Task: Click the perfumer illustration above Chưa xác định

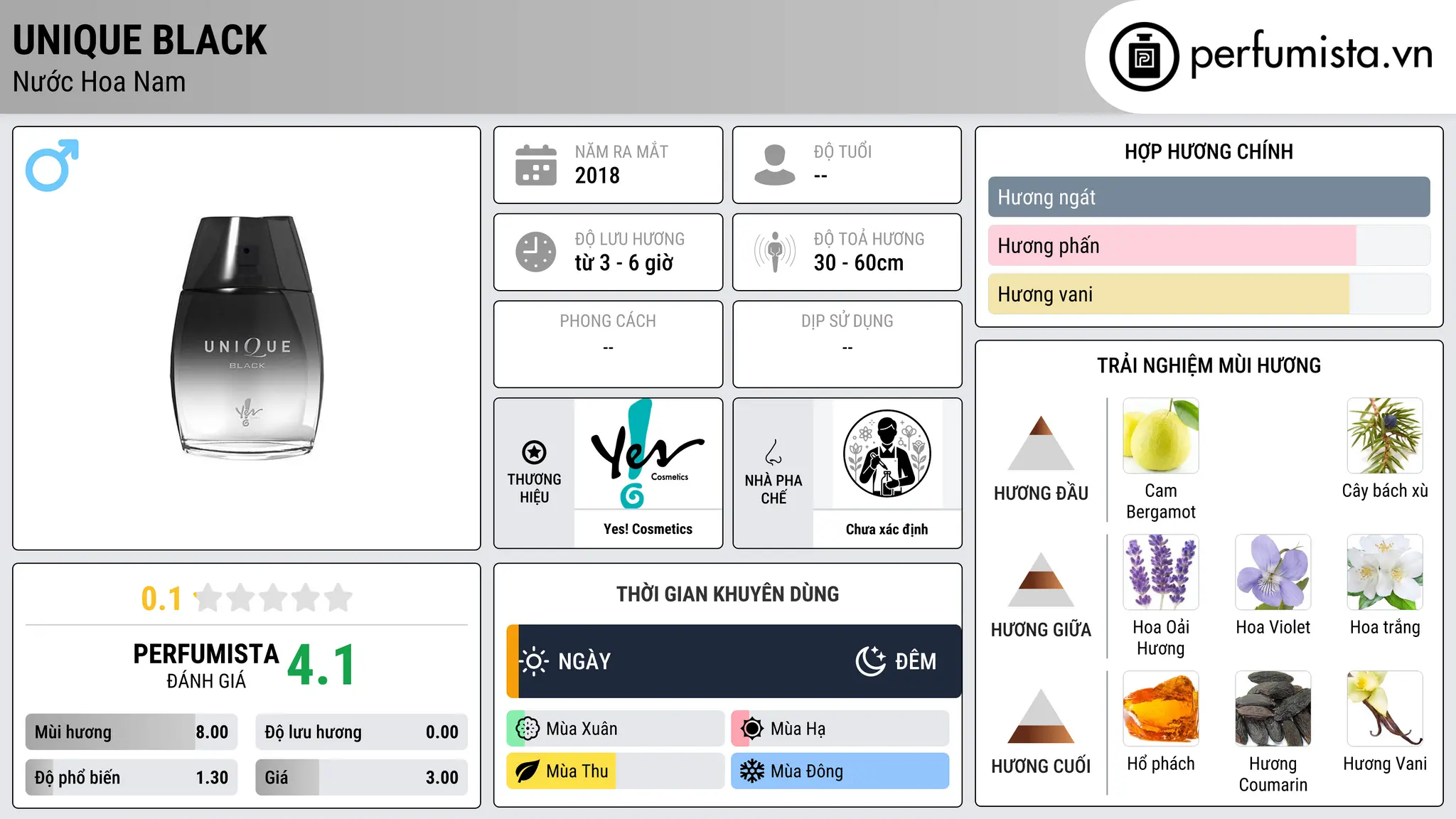Action: (x=887, y=454)
